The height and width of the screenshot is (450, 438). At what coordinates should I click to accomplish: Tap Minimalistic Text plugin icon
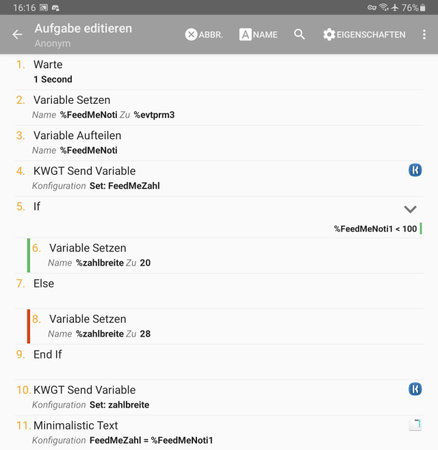[x=415, y=425]
